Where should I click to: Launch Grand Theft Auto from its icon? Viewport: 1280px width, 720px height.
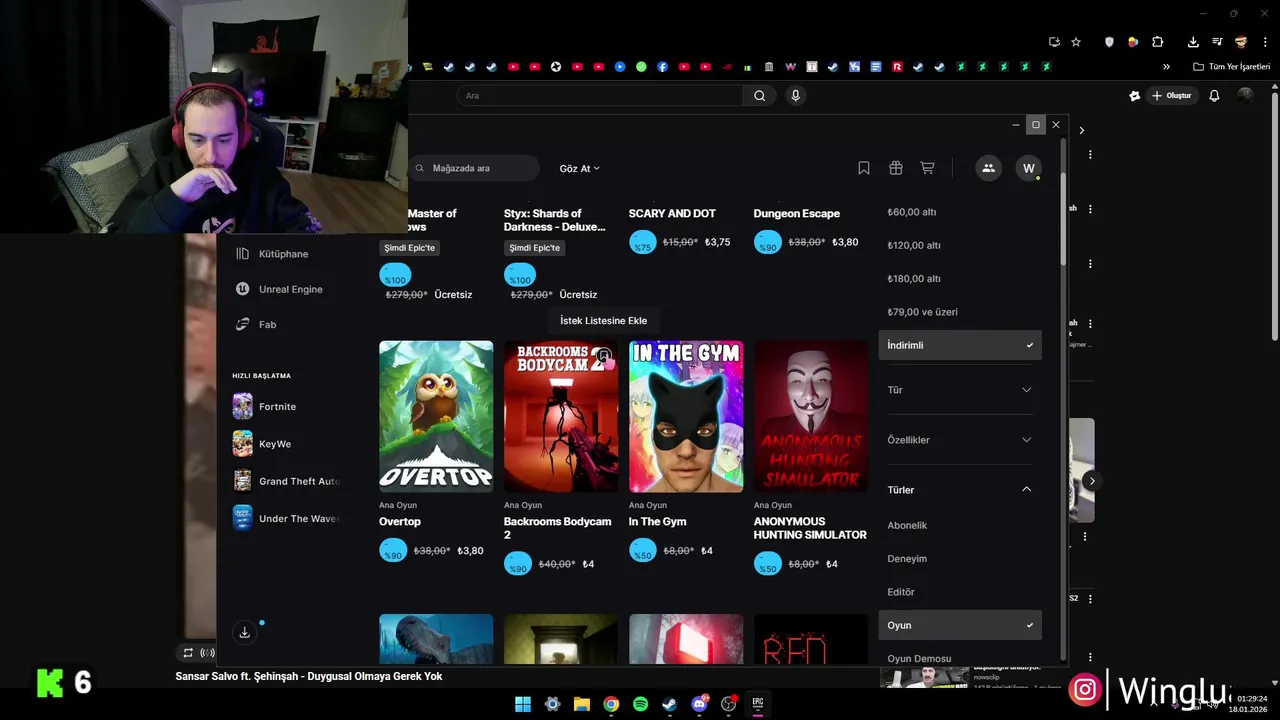click(242, 481)
